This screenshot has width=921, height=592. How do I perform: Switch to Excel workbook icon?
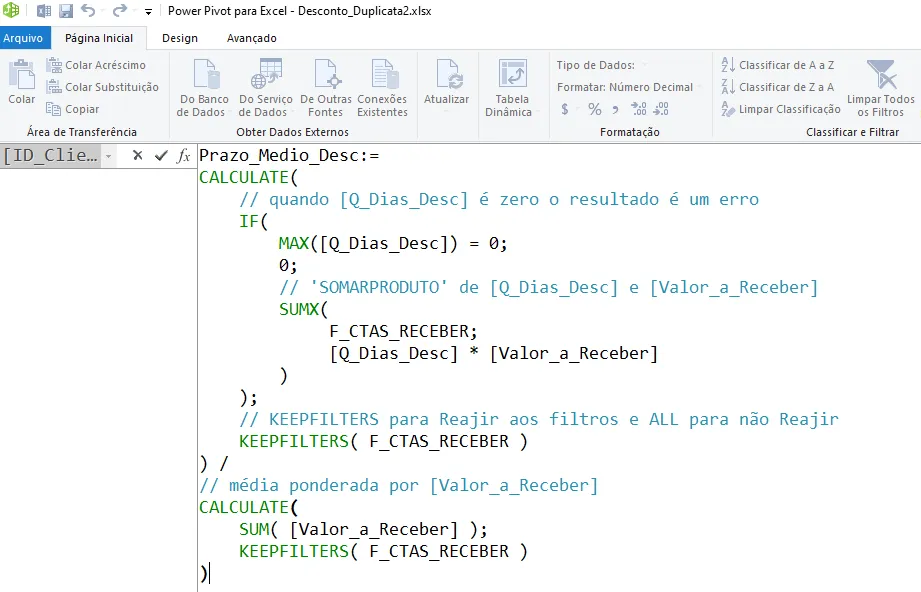click(x=44, y=11)
